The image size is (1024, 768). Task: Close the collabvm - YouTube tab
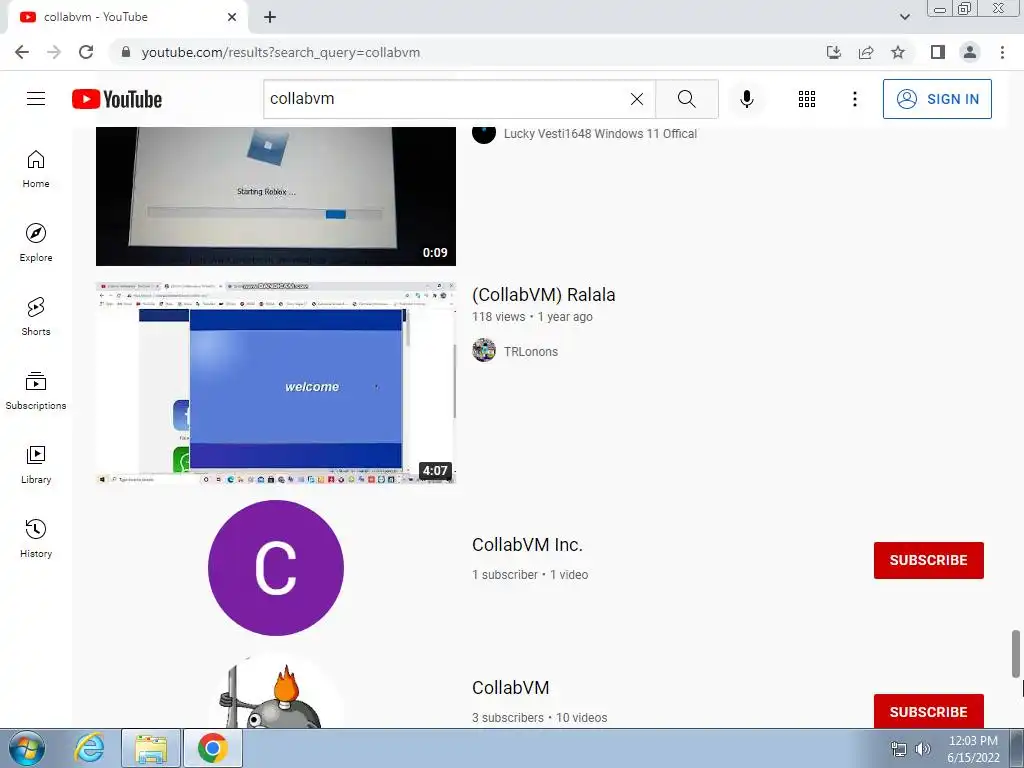pyautogui.click(x=232, y=17)
